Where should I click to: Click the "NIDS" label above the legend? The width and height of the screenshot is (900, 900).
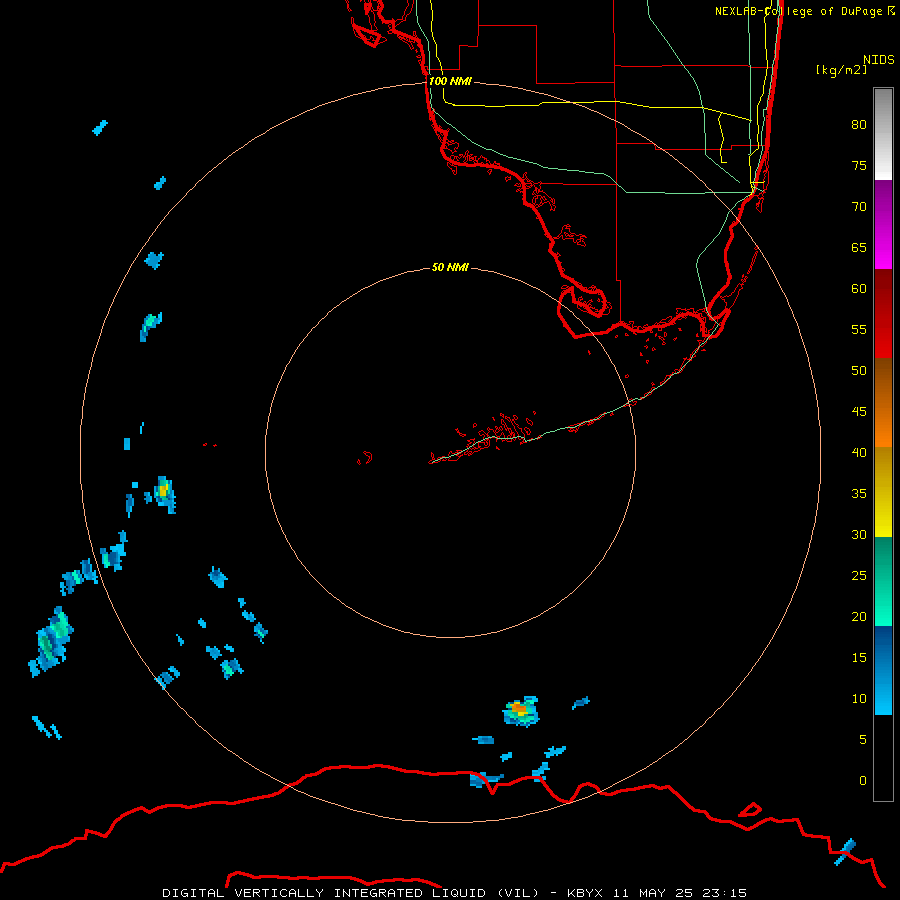pos(878,60)
